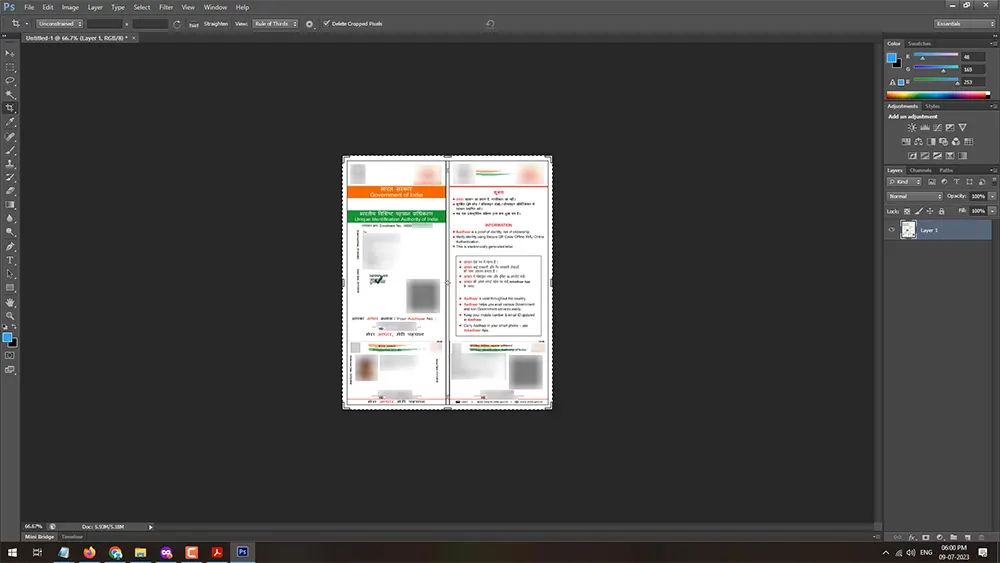This screenshot has width=1000, height=563.
Task: Toggle lock position
Action: click(930, 211)
